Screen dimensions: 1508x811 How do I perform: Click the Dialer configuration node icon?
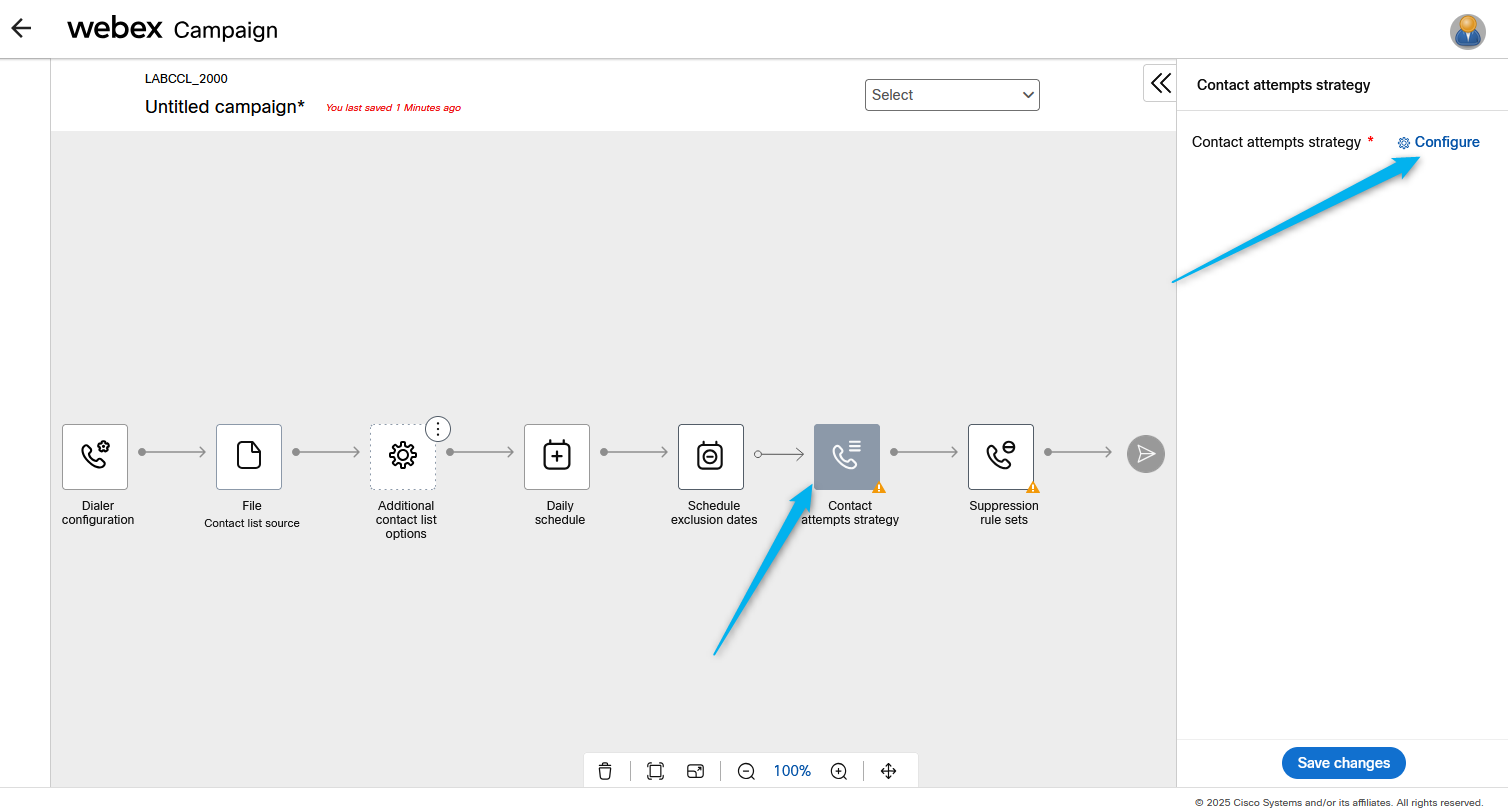95,456
